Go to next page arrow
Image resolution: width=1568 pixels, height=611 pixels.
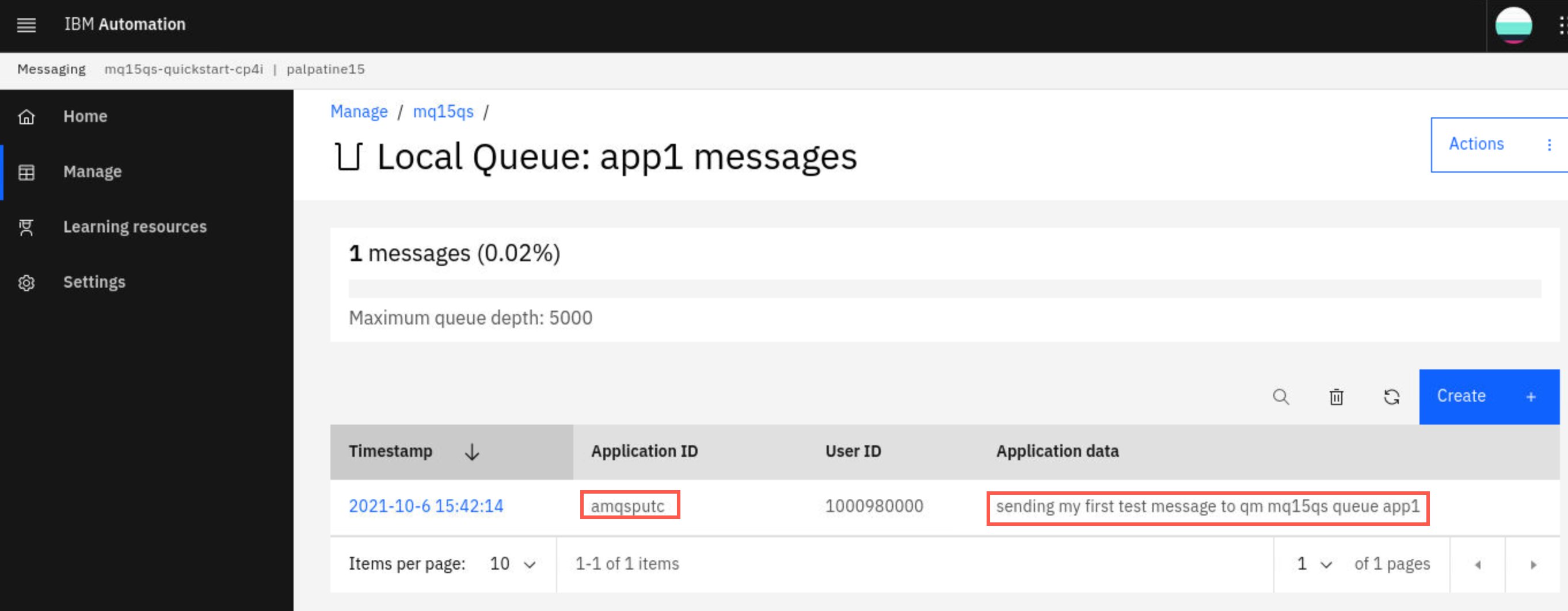pyautogui.click(x=1533, y=565)
